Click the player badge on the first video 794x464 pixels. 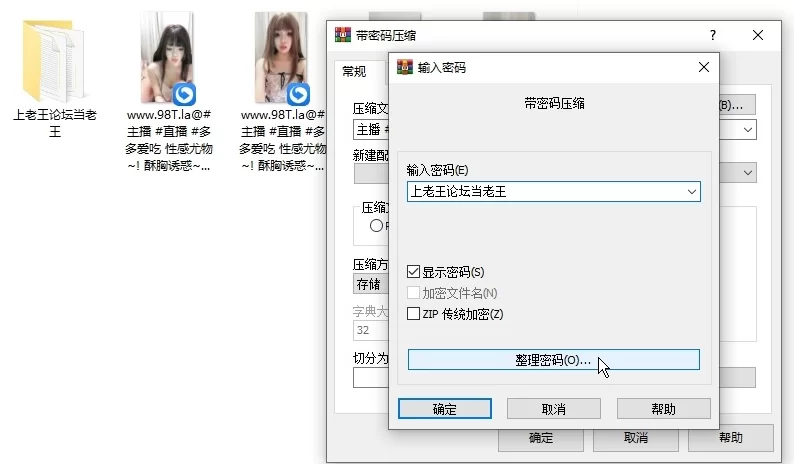click(184, 94)
